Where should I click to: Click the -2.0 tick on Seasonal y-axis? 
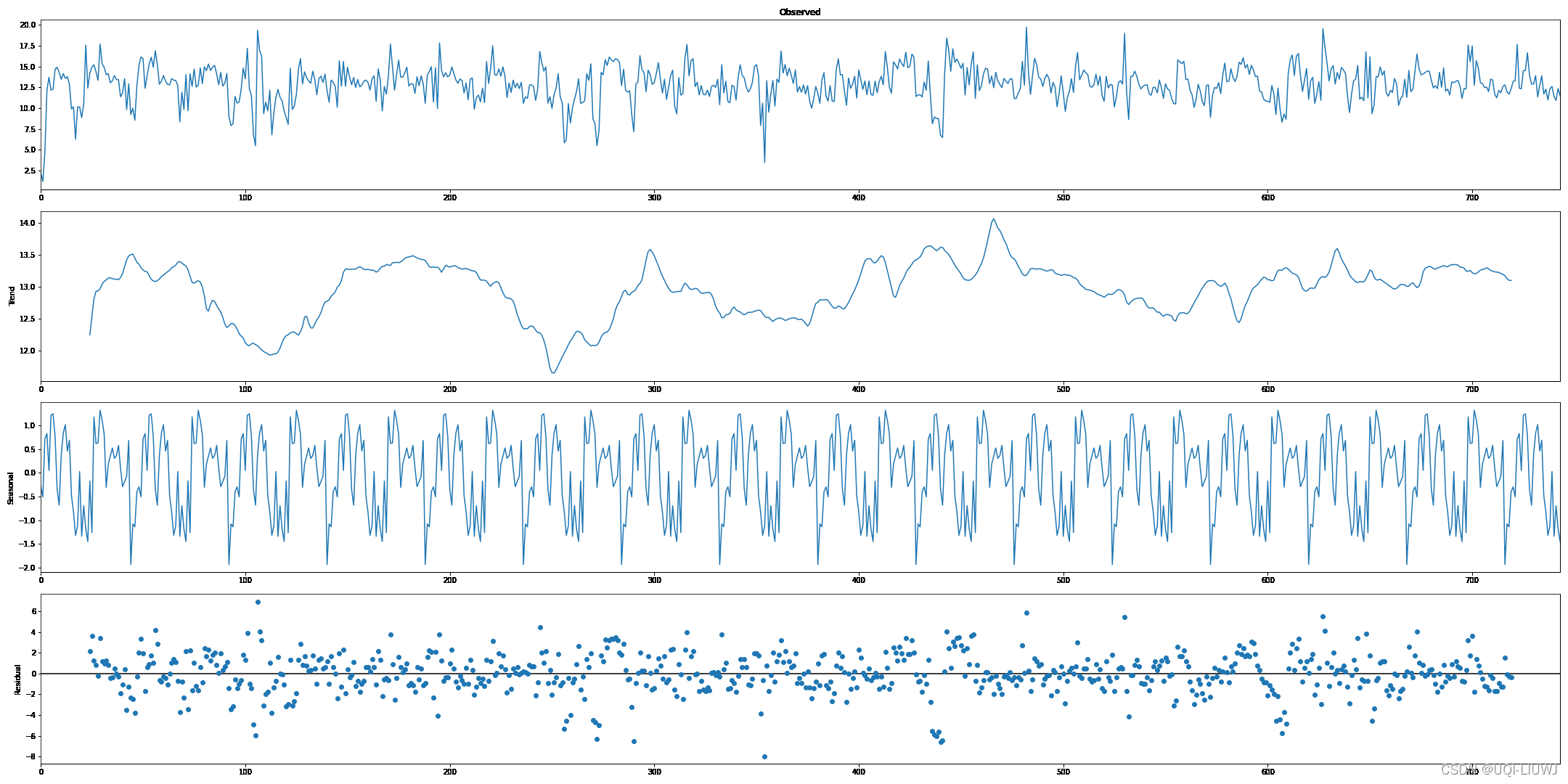click(x=26, y=568)
